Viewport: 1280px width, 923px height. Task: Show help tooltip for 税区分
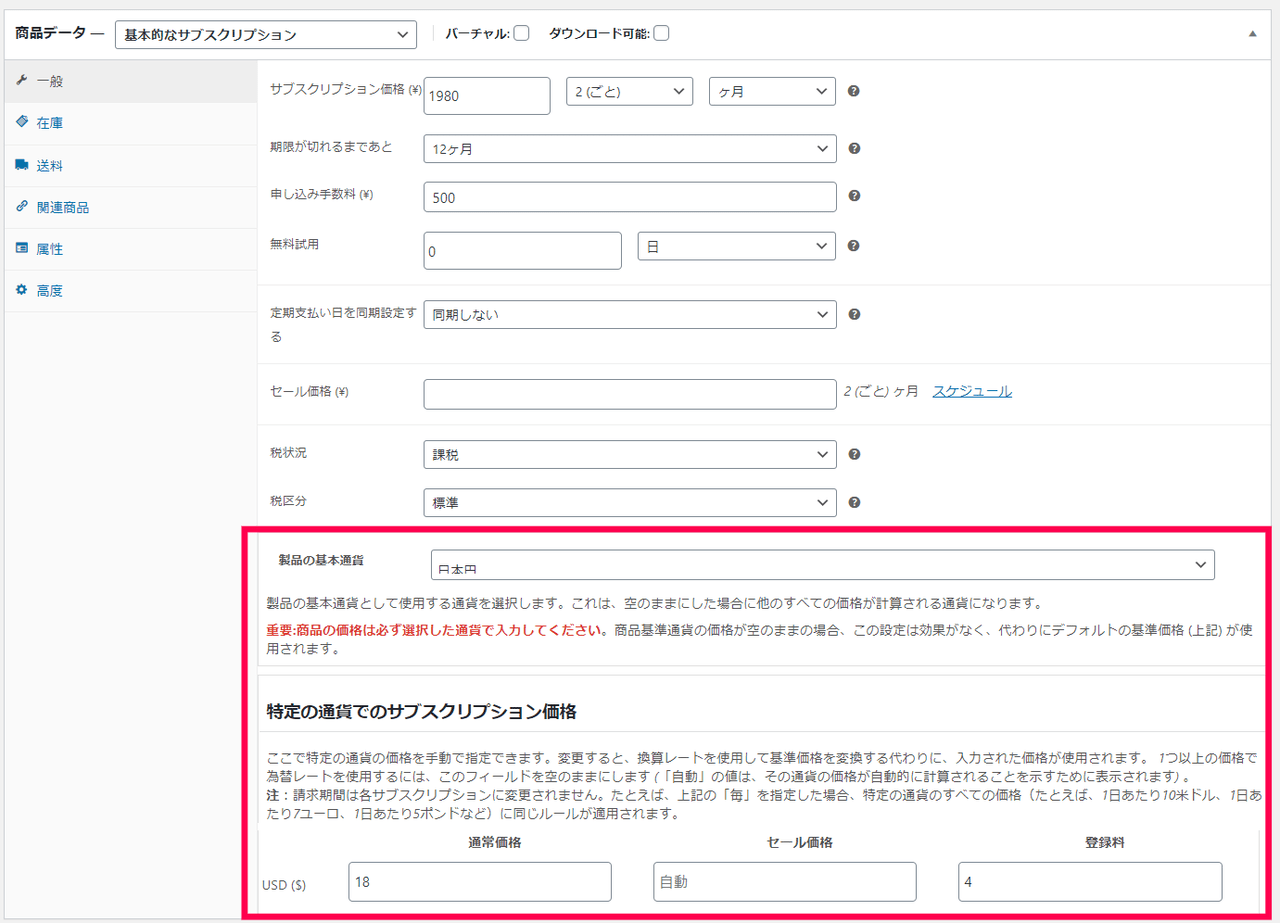tap(854, 503)
